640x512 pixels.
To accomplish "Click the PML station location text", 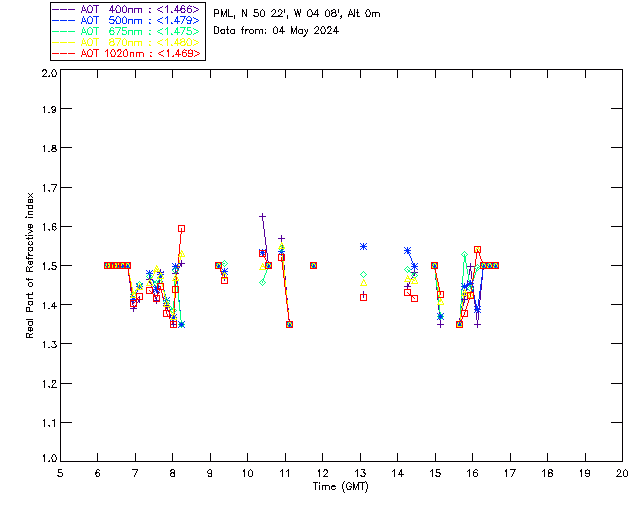I will pos(297,13).
